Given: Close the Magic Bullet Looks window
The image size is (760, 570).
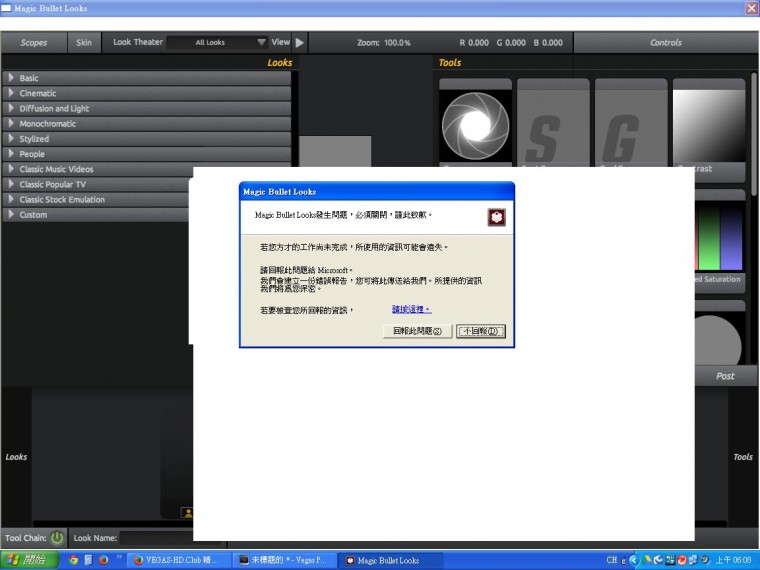Looking at the screenshot, I should tap(751, 8).
